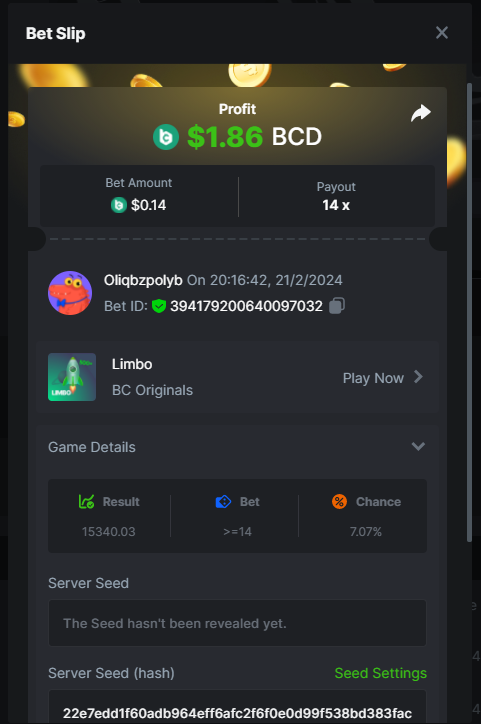Click the bet amount coin icon
This screenshot has width=481, height=724.
[119, 205]
